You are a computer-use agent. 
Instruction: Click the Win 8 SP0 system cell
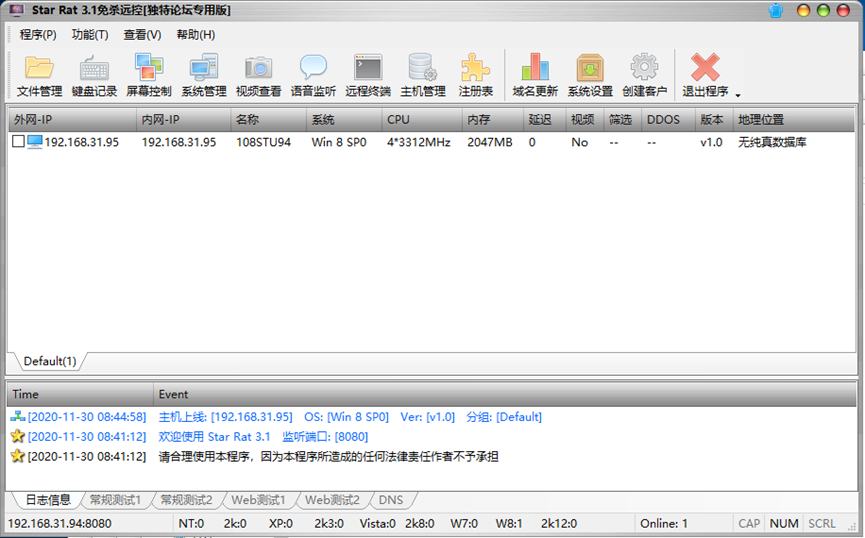point(339,142)
